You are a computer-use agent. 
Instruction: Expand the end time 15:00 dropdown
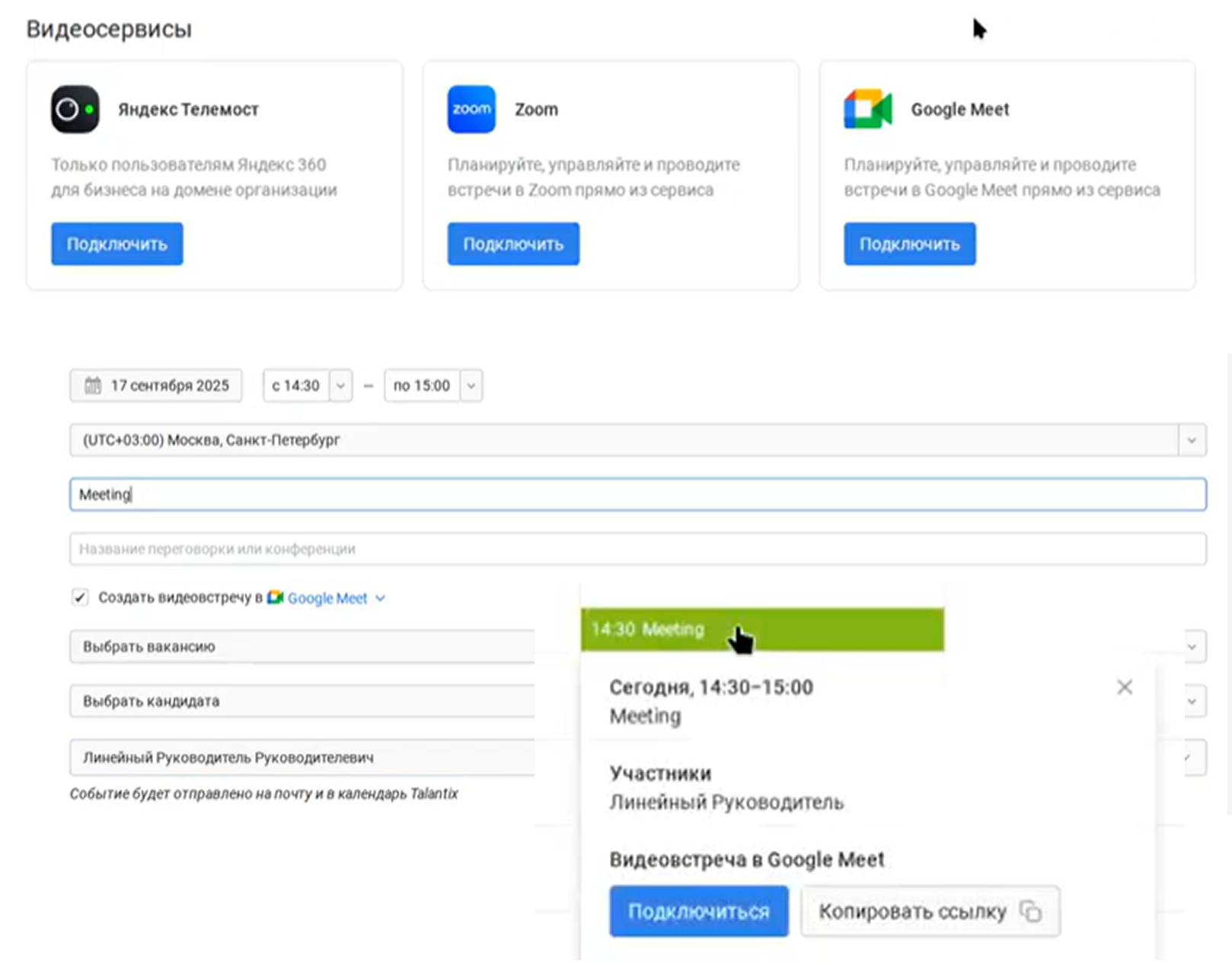(471, 385)
